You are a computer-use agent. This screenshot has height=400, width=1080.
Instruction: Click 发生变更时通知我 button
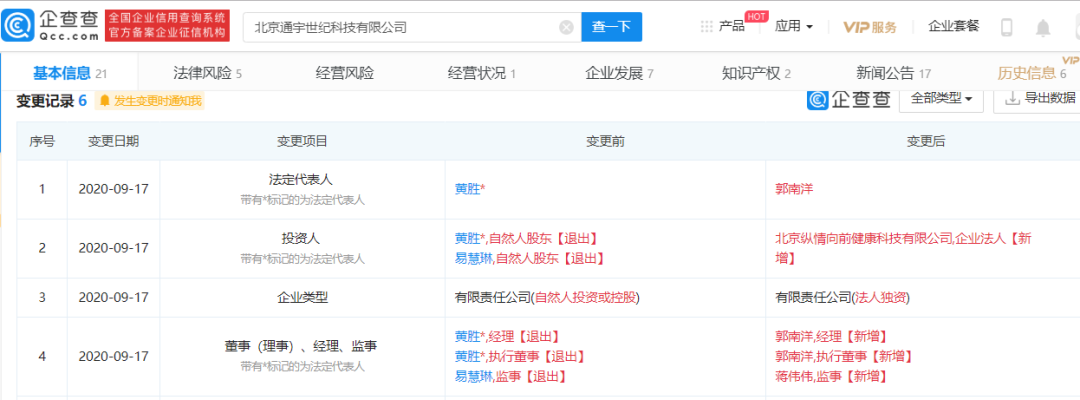[149, 101]
